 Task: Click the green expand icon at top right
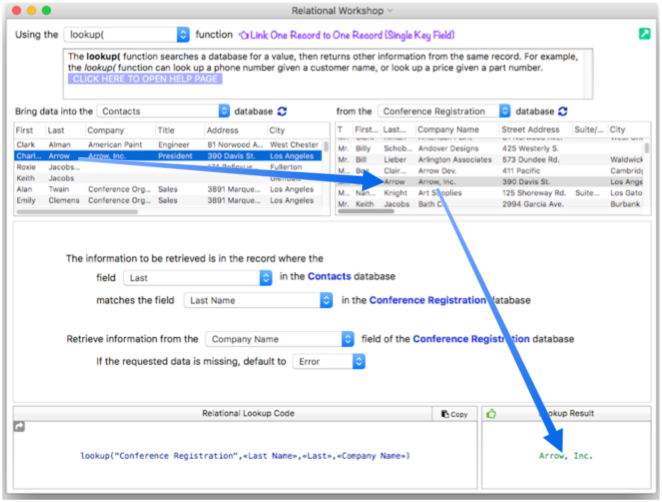point(645,34)
